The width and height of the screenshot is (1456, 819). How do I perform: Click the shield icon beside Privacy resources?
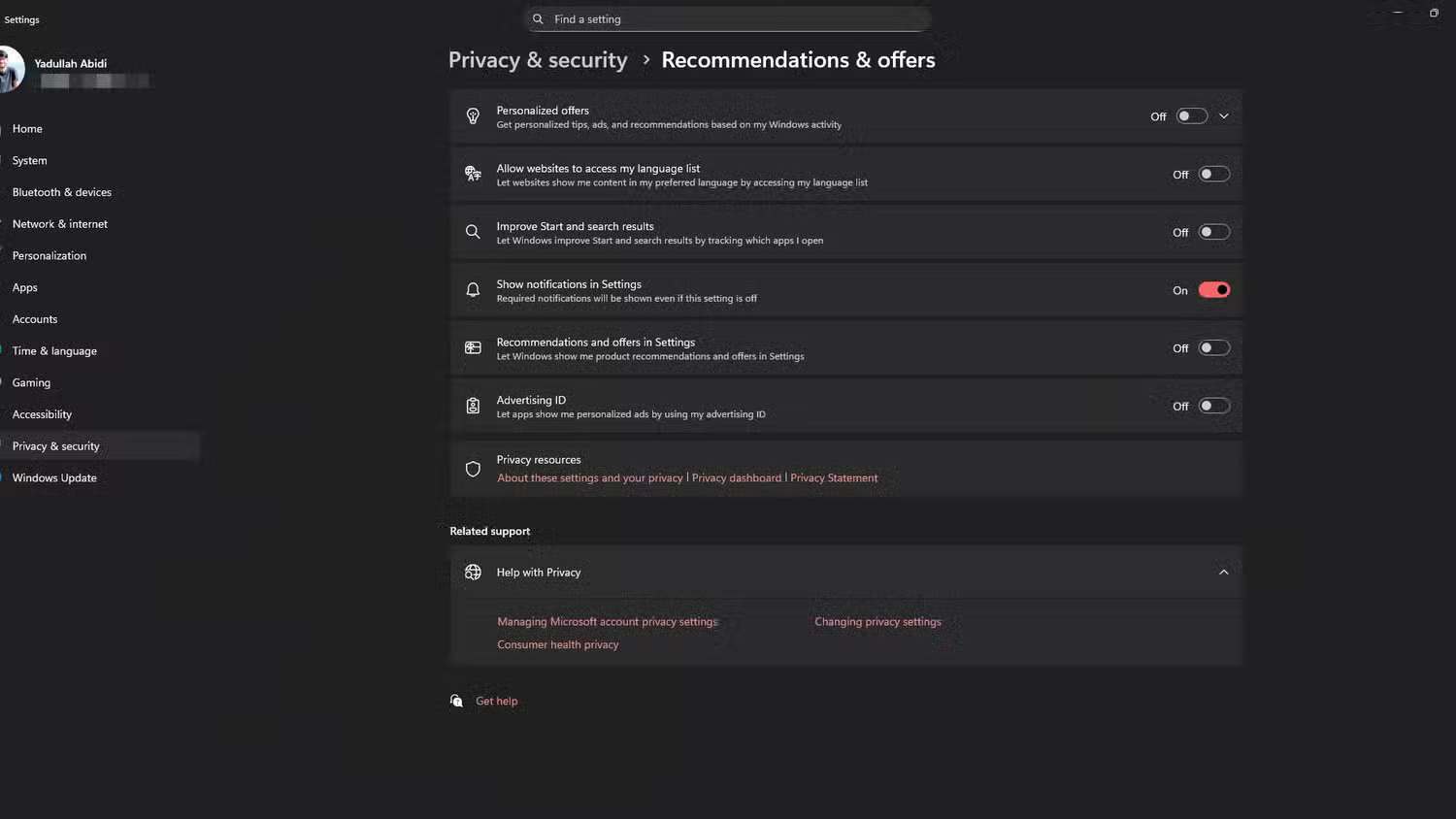click(x=473, y=468)
